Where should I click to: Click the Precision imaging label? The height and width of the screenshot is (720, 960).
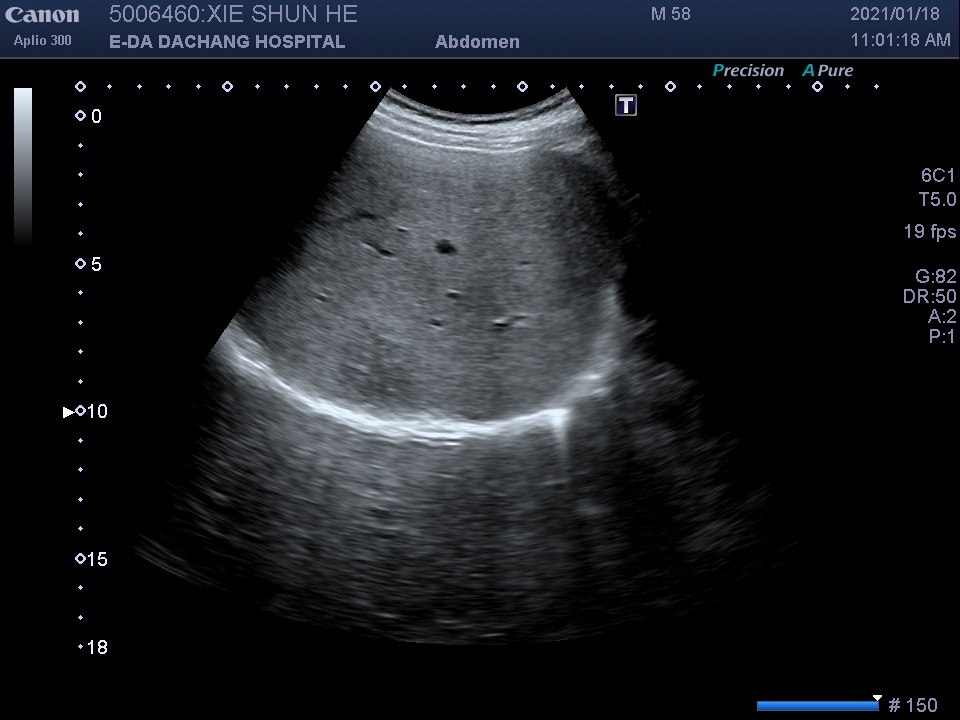(x=748, y=70)
